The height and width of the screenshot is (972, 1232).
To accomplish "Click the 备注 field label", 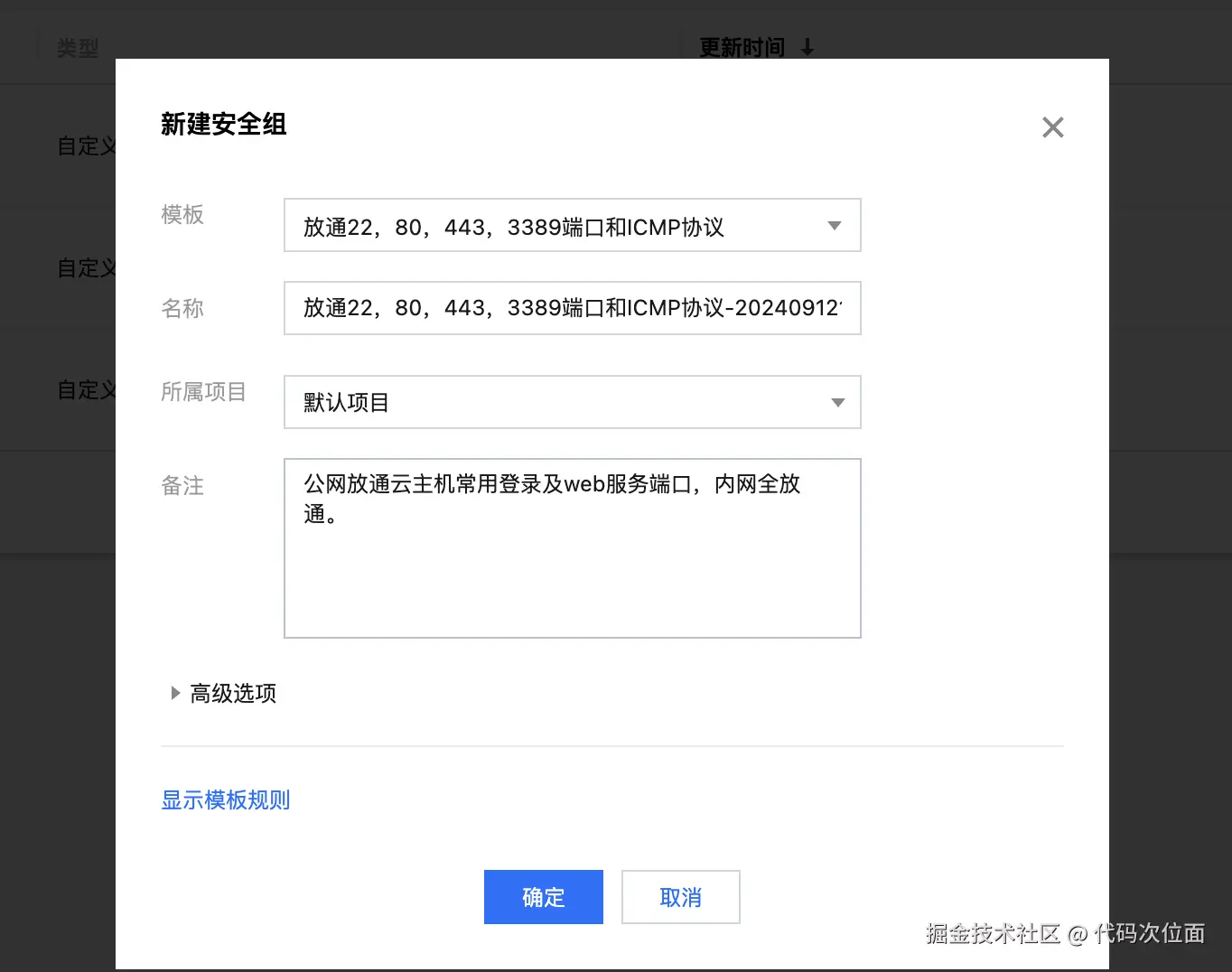I will coord(182,485).
